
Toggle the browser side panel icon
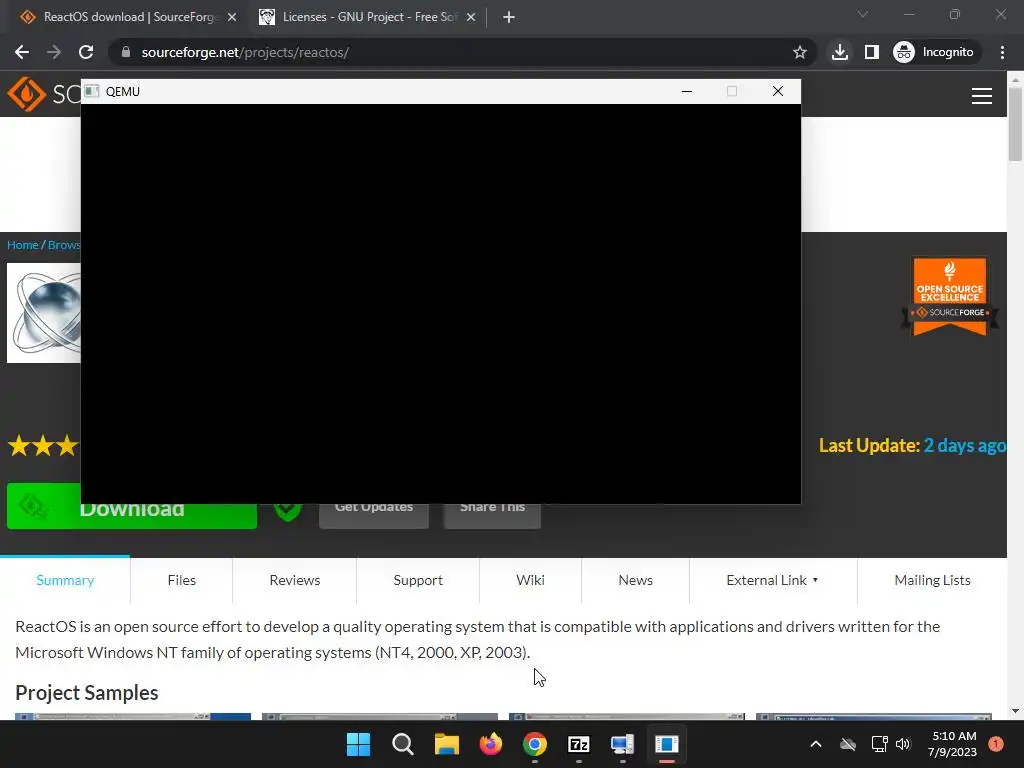872,52
